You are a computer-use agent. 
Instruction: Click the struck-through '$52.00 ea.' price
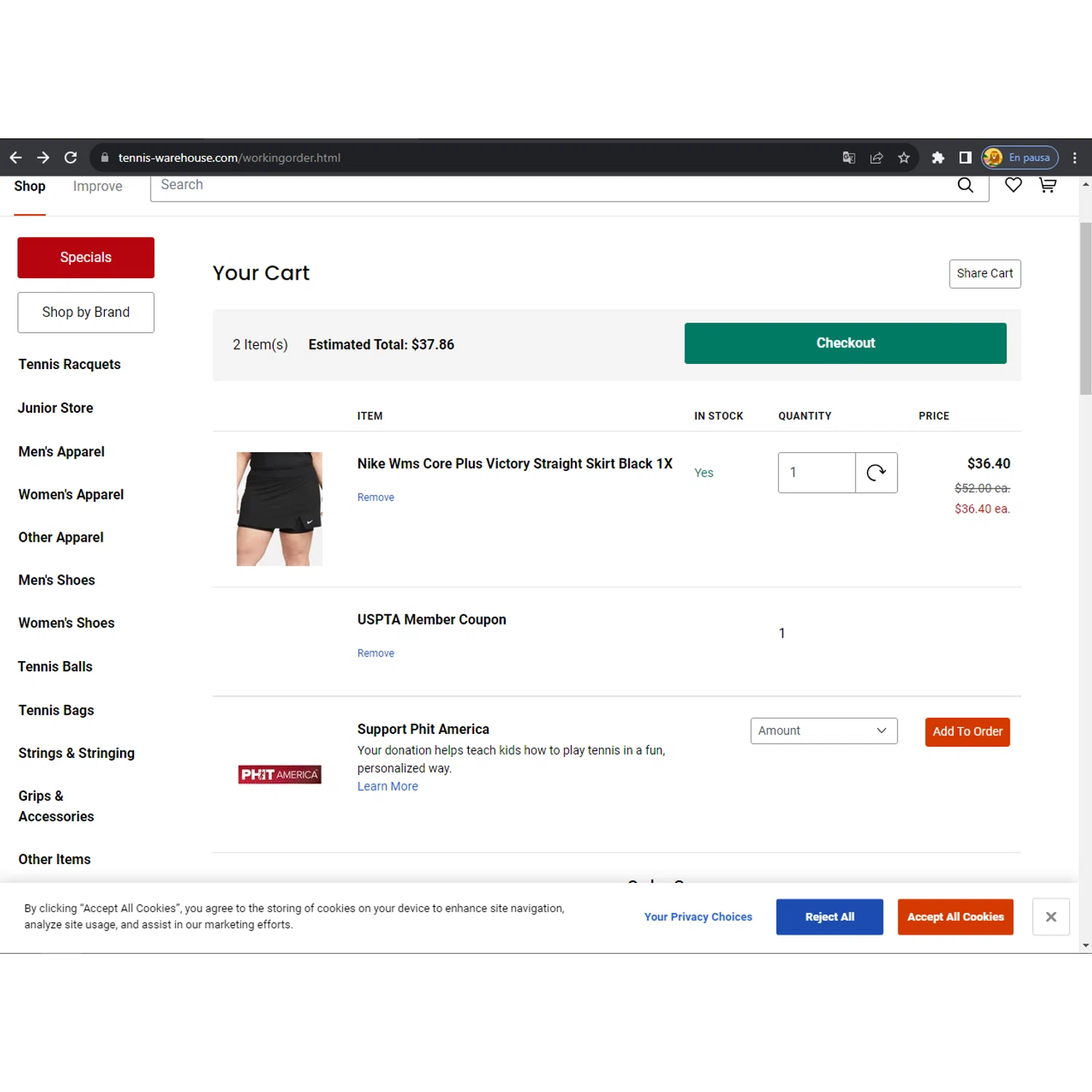[982, 488]
